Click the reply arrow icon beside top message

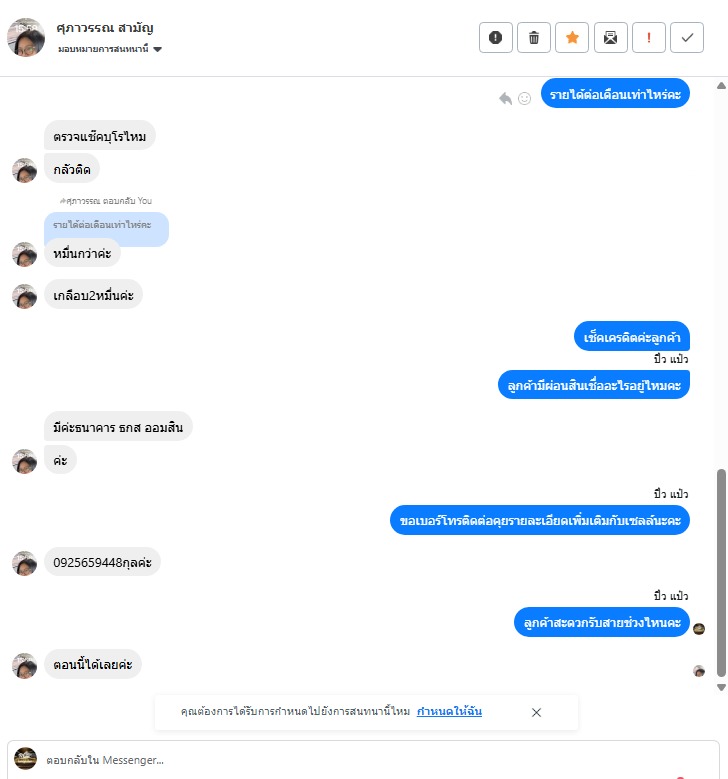pos(505,98)
